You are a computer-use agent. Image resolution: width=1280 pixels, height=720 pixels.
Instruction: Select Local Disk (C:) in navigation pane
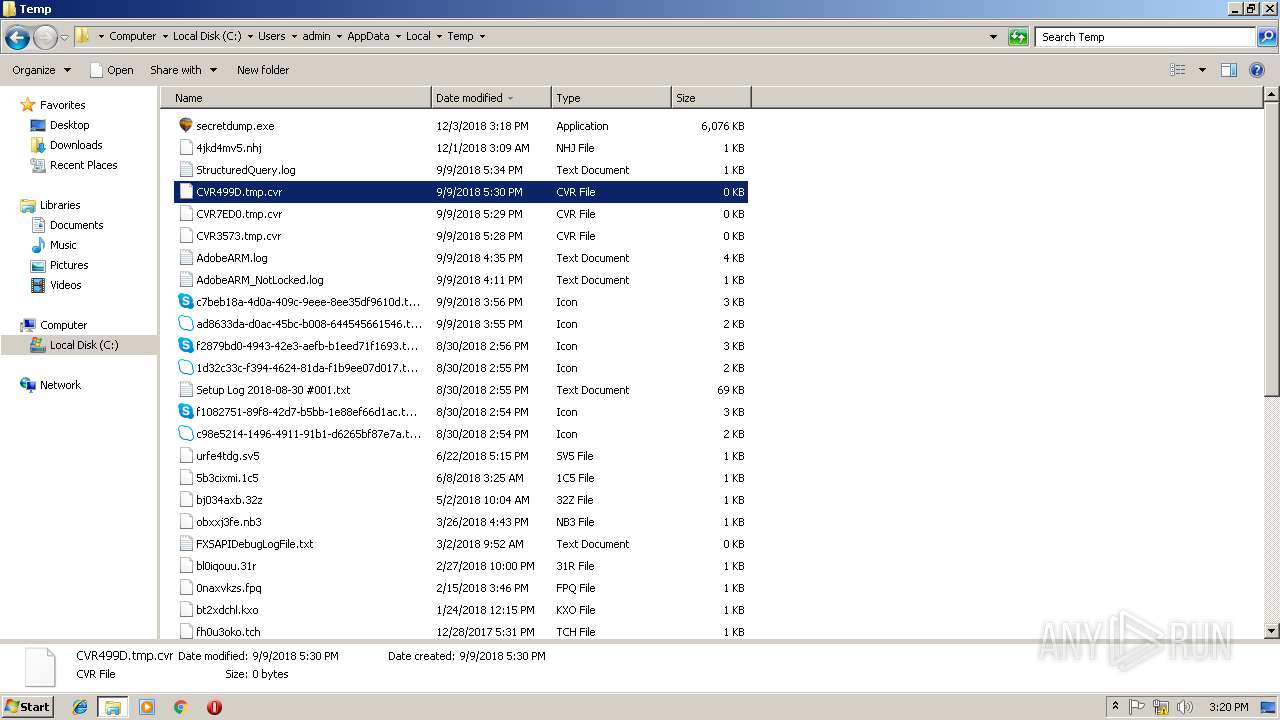pos(84,345)
